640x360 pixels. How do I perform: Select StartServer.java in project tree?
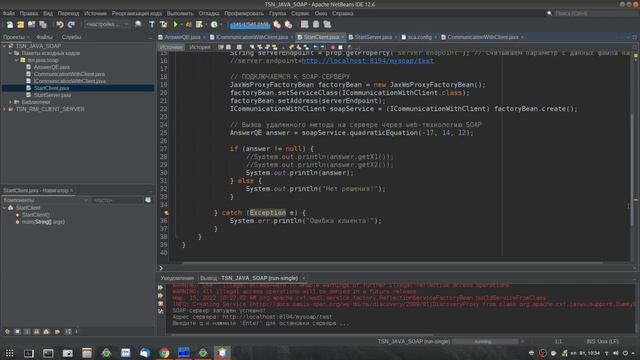click(x=52, y=95)
